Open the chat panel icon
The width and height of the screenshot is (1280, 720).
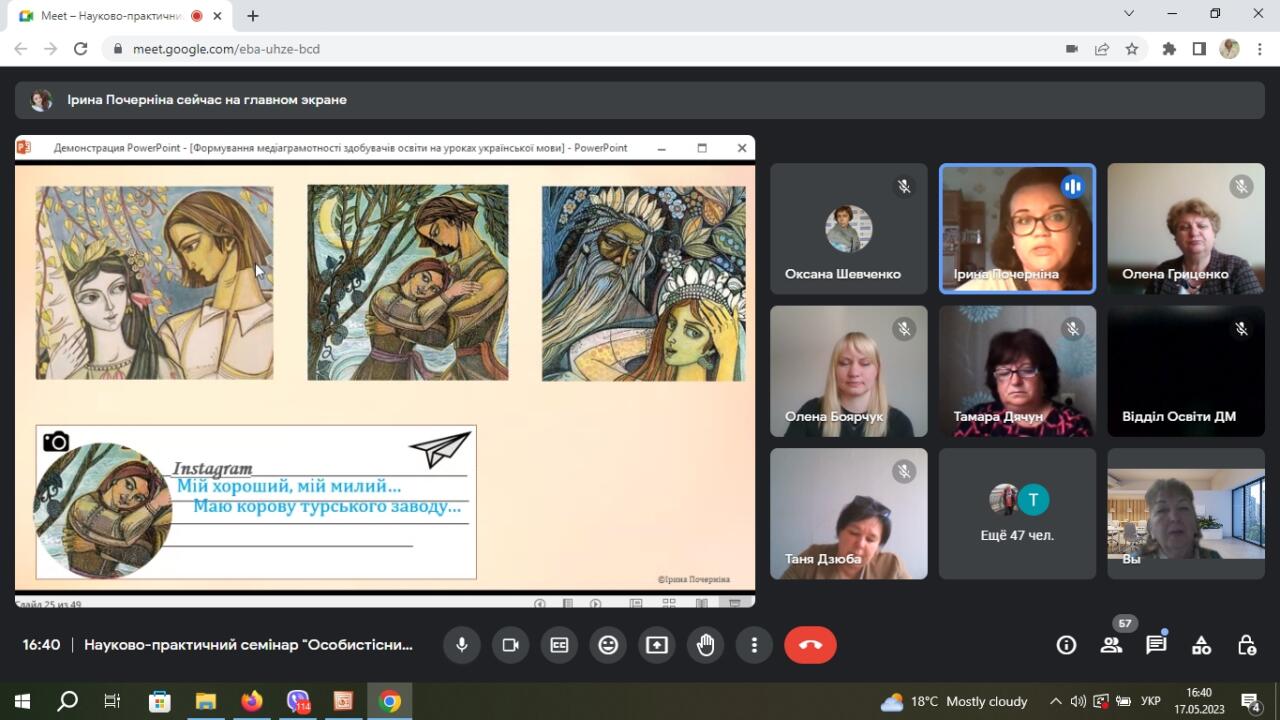tap(1156, 645)
